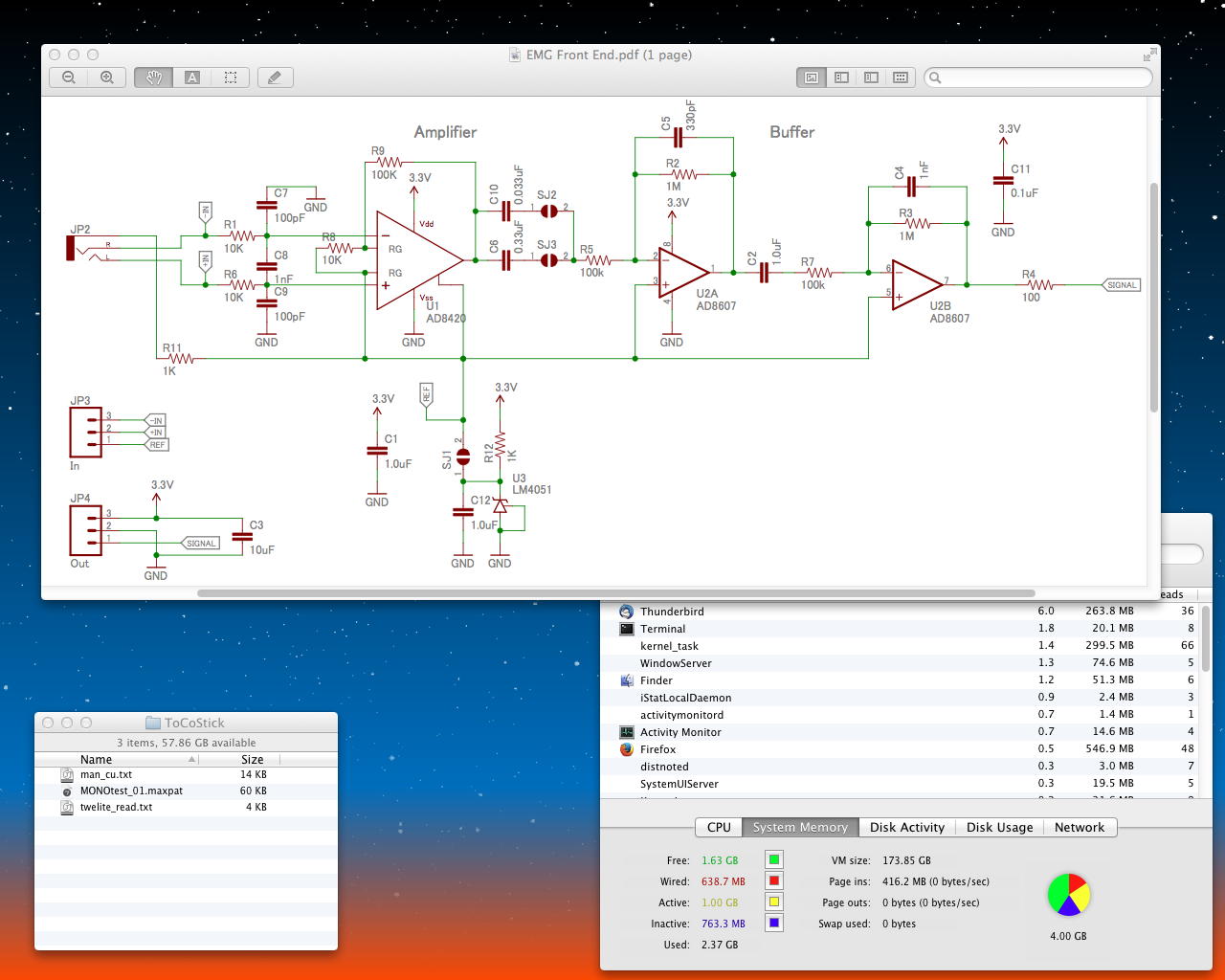Open the annotate pencil toolbar
Viewport: 1225px width, 980px height.
click(x=275, y=78)
